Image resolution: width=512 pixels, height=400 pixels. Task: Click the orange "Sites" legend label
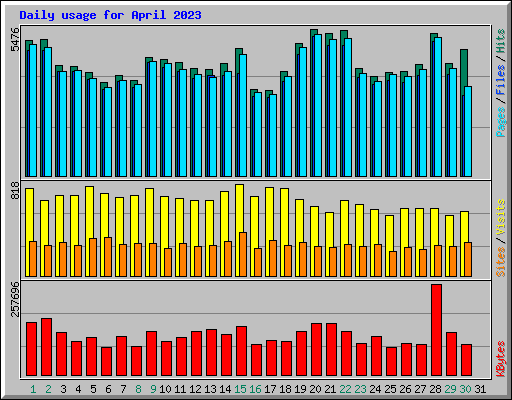point(501,262)
